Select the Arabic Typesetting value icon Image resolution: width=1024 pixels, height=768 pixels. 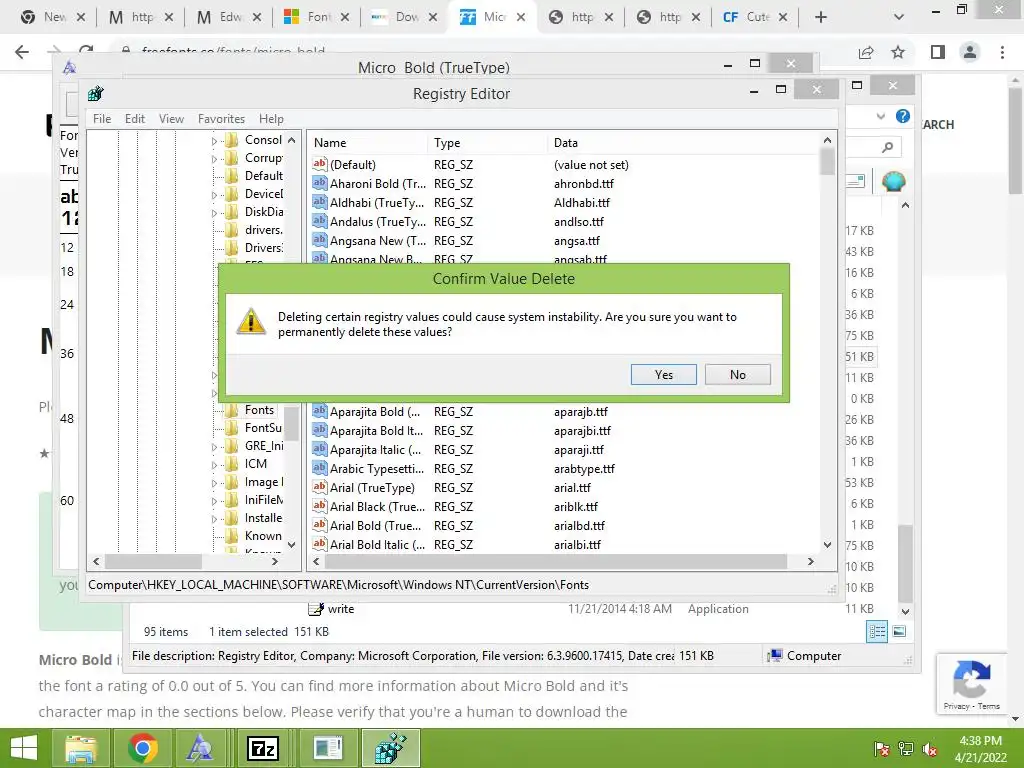(x=319, y=468)
